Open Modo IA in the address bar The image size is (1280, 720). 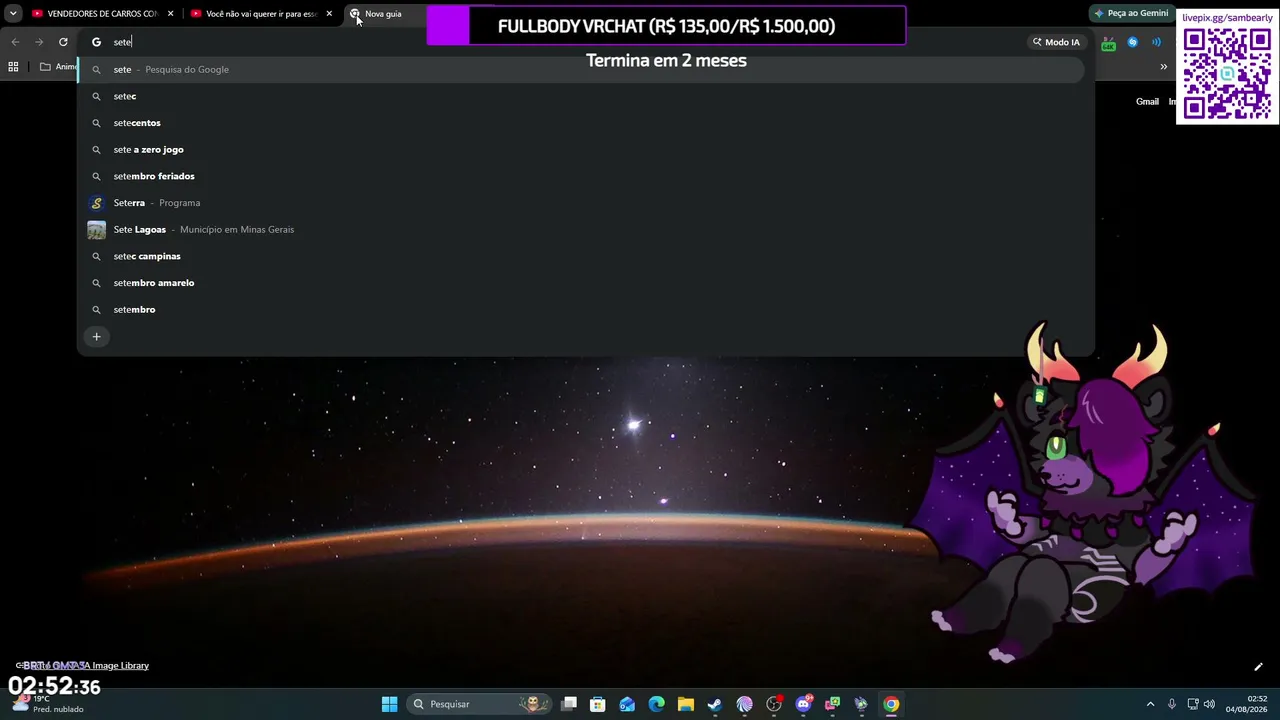coord(1056,42)
